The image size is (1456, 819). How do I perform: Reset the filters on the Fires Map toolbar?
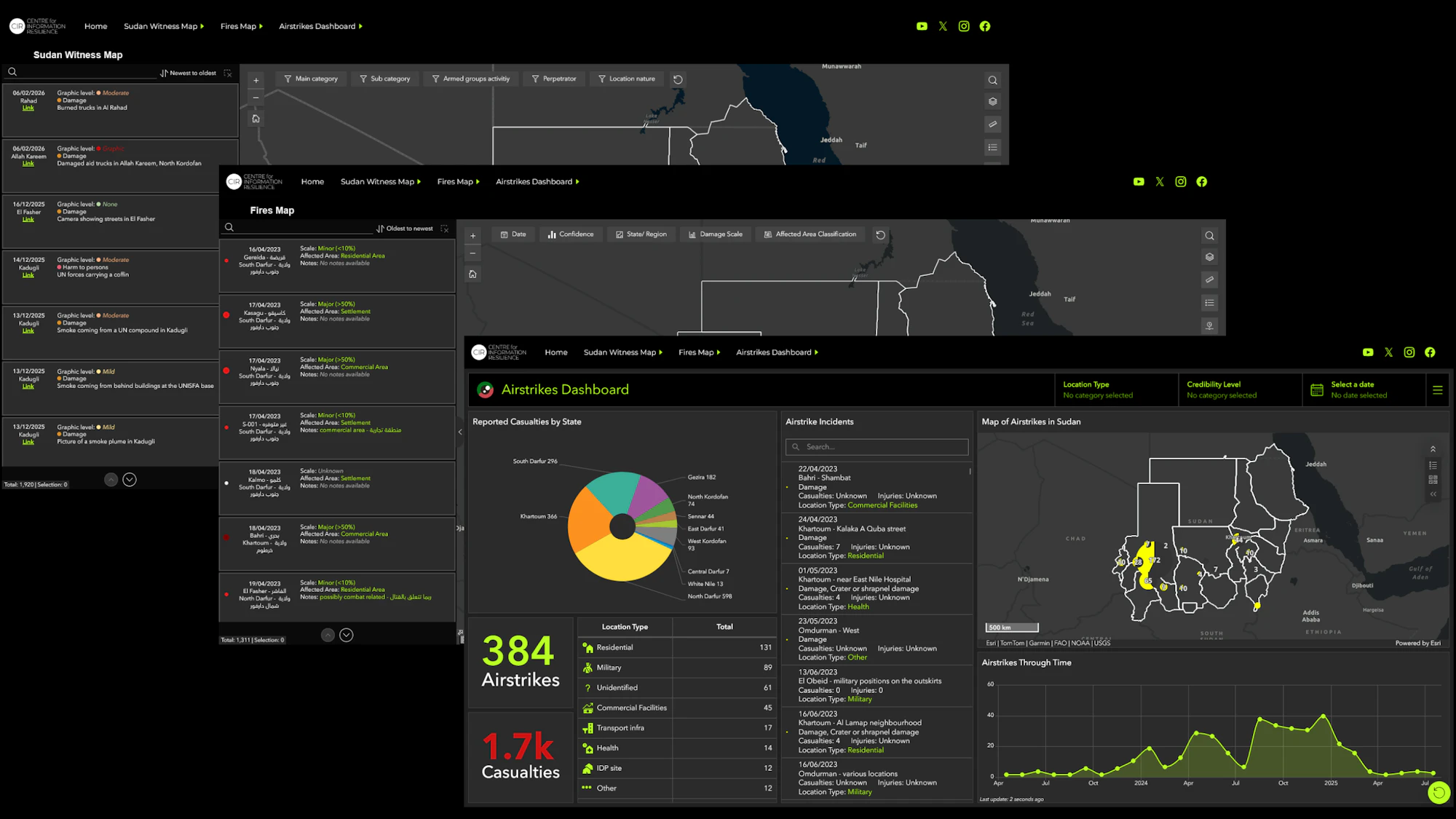coord(880,235)
